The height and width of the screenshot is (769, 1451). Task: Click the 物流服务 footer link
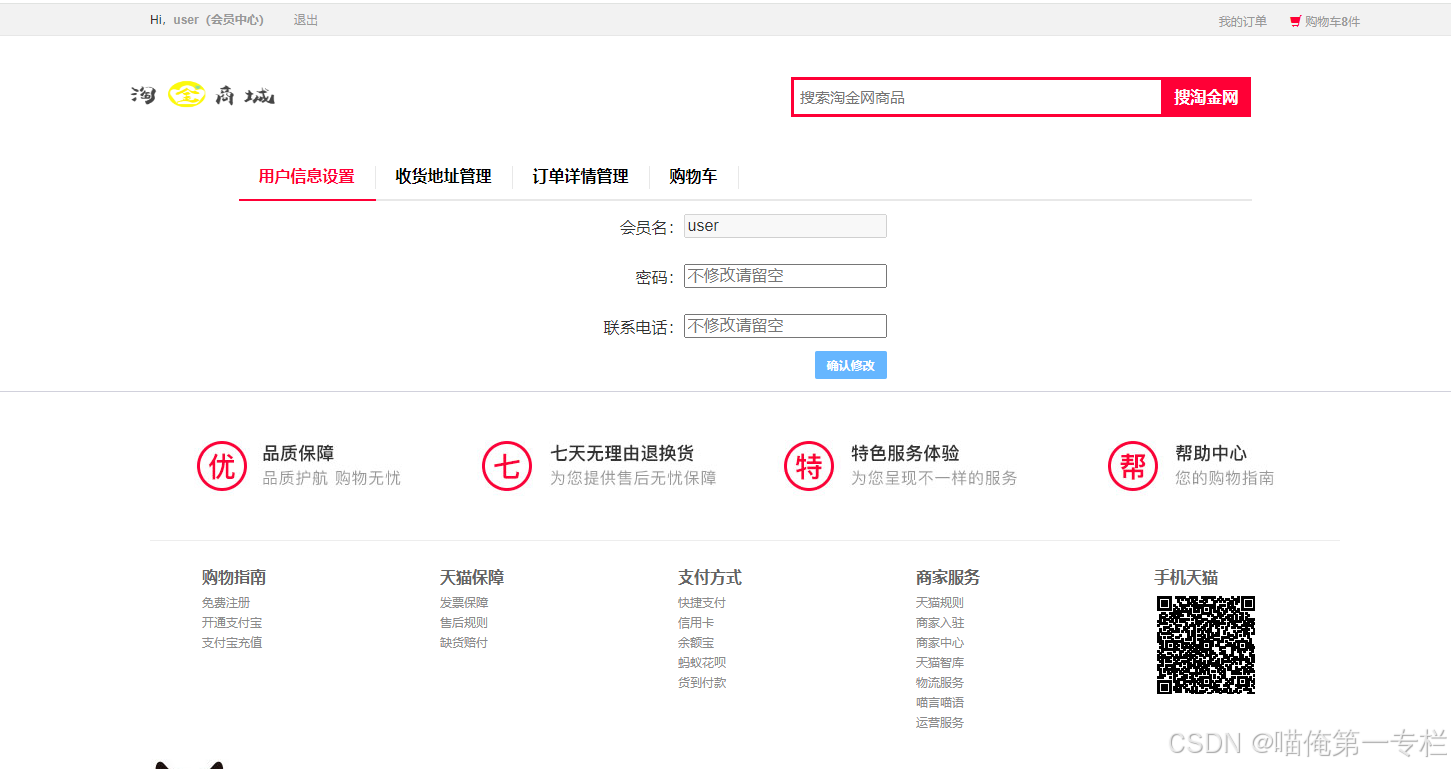tap(940, 683)
